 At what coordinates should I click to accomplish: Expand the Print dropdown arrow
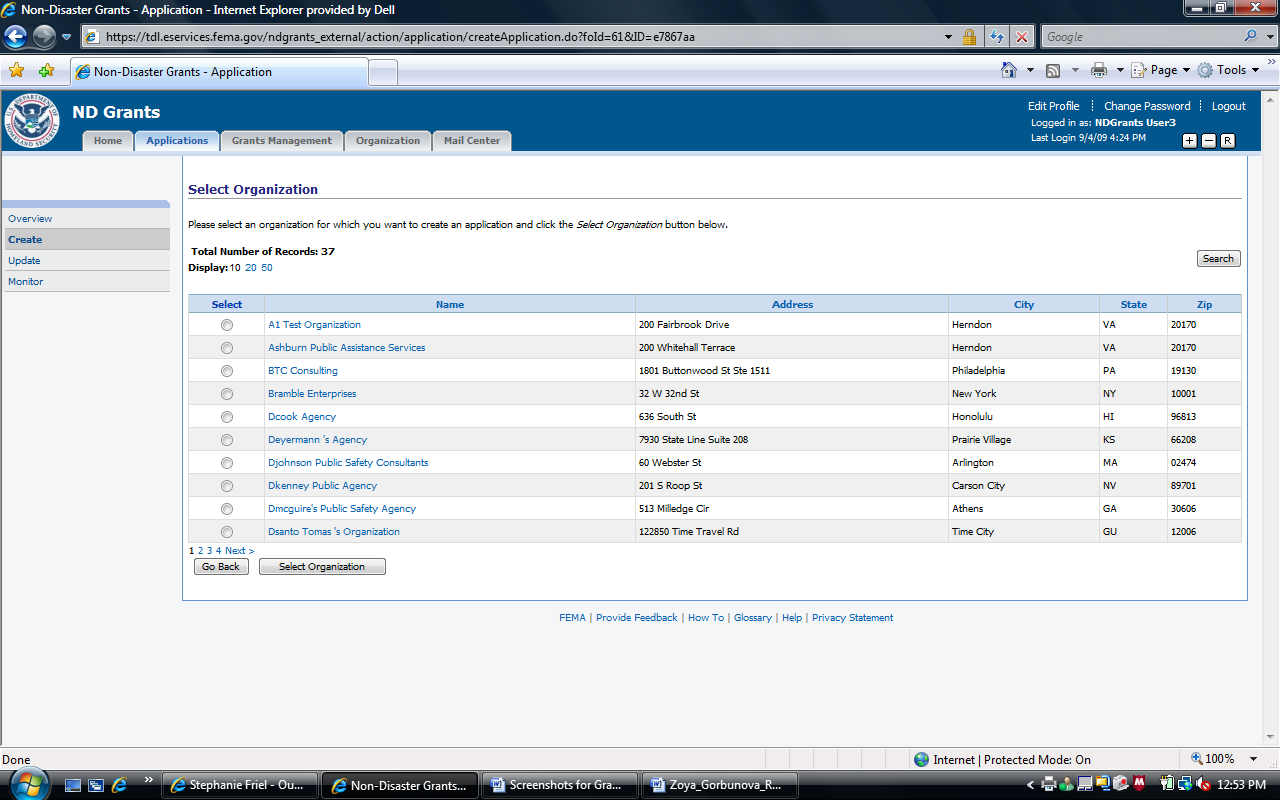(1120, 70)
